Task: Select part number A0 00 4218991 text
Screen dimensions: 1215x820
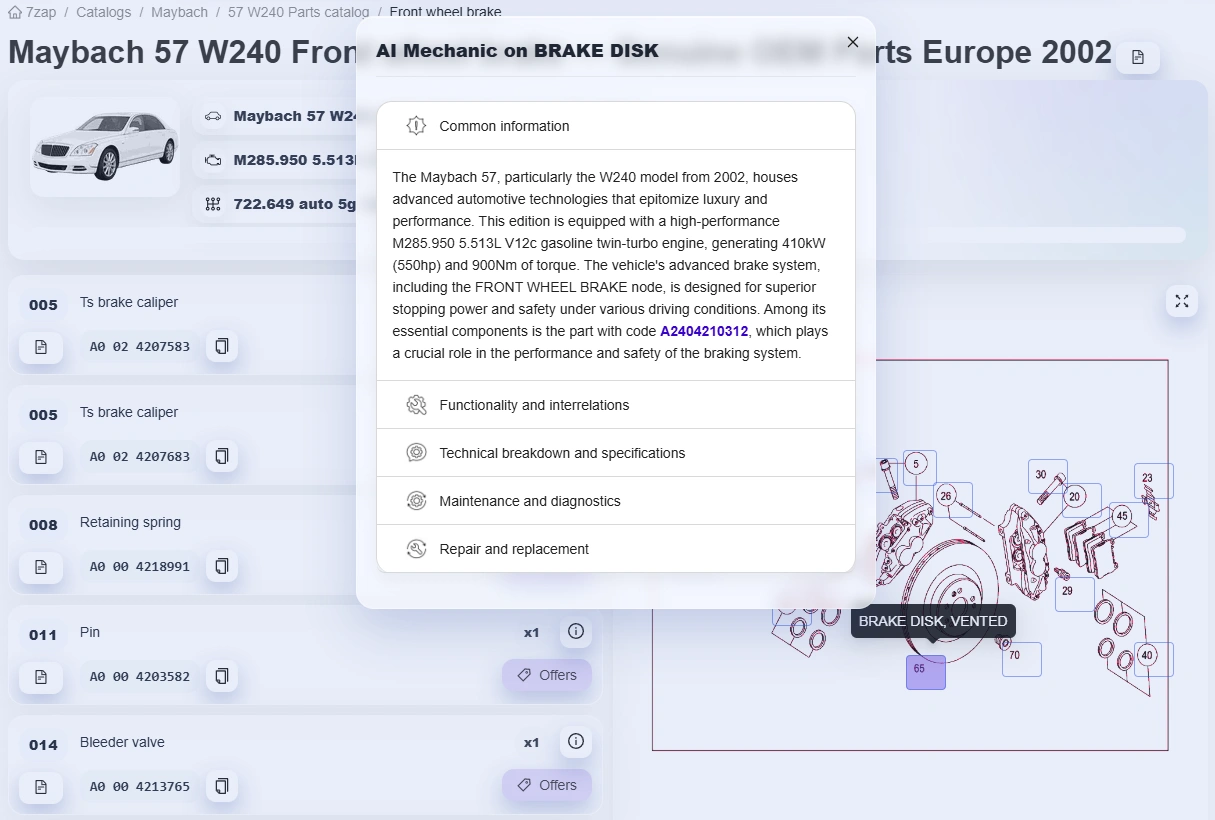Action: click(140, 566)
